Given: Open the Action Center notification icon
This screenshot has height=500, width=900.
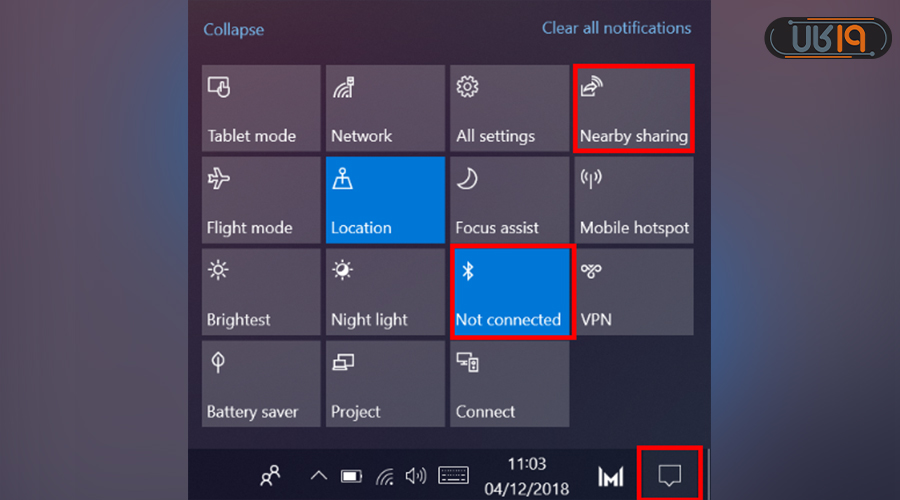Looking at the screenshot, I should [x=670, y=476].
